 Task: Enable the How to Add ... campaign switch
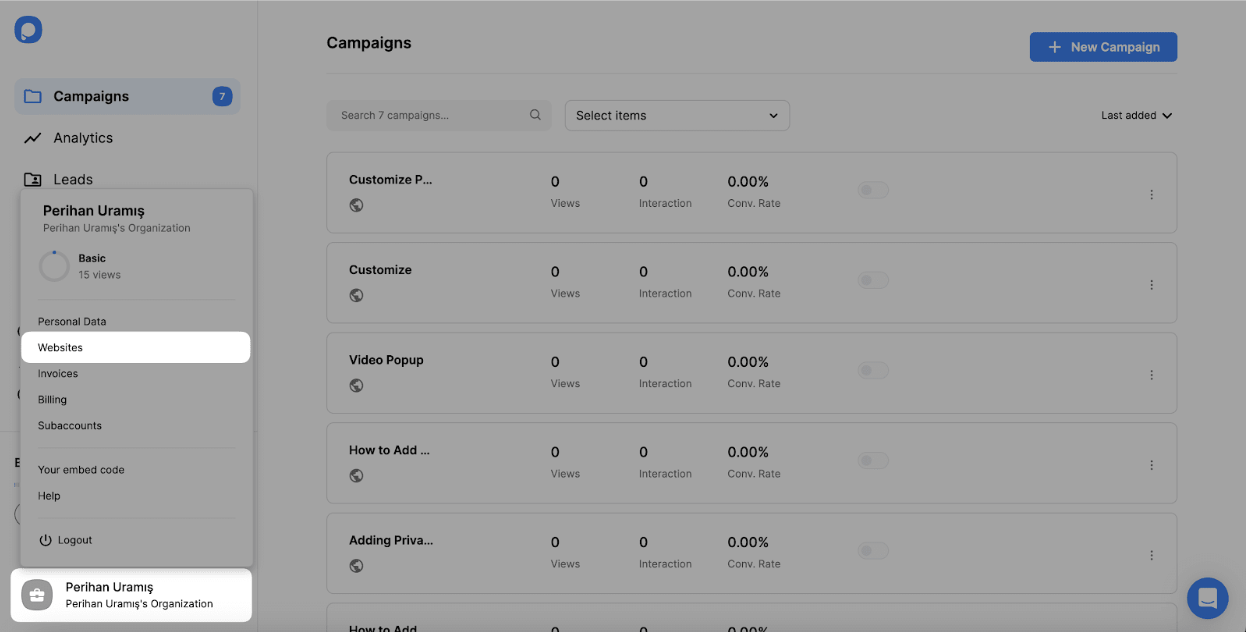click(x=873, y=460)
